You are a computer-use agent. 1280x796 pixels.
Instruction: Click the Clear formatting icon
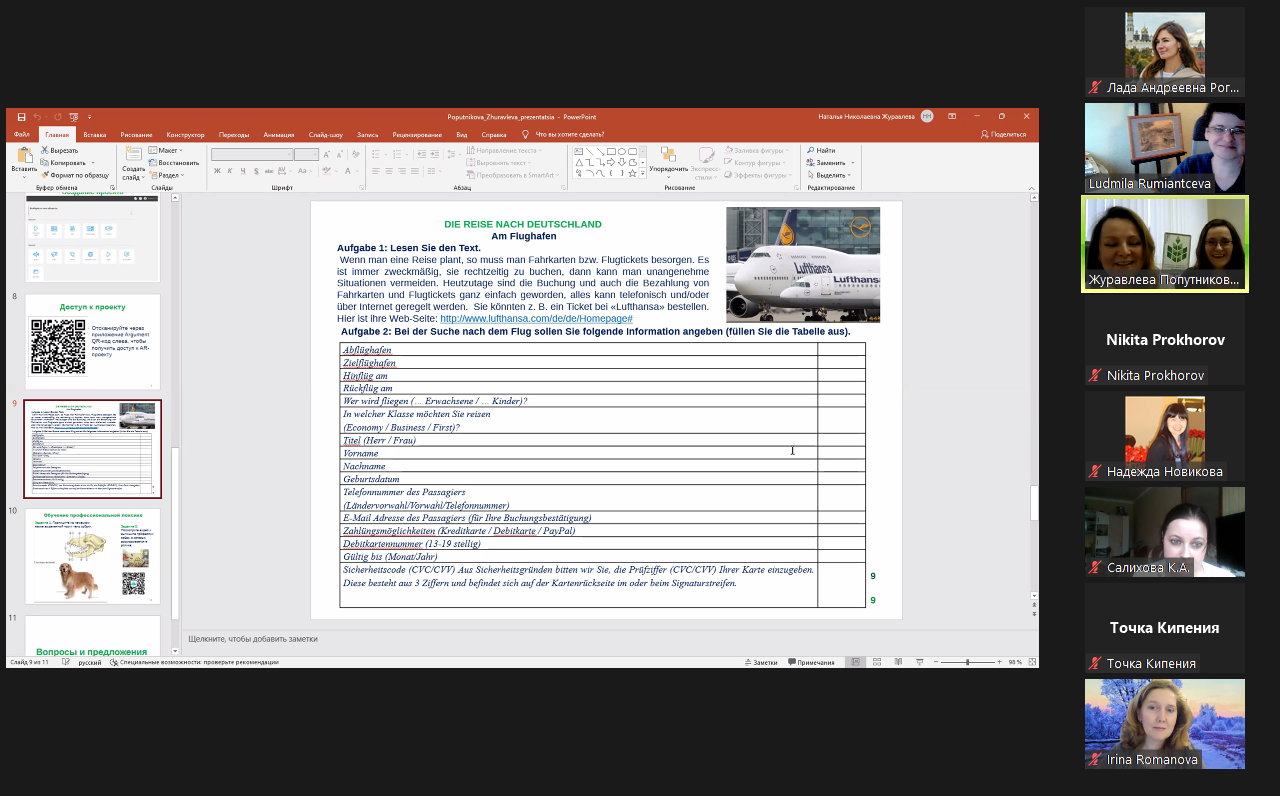(355, 154)
